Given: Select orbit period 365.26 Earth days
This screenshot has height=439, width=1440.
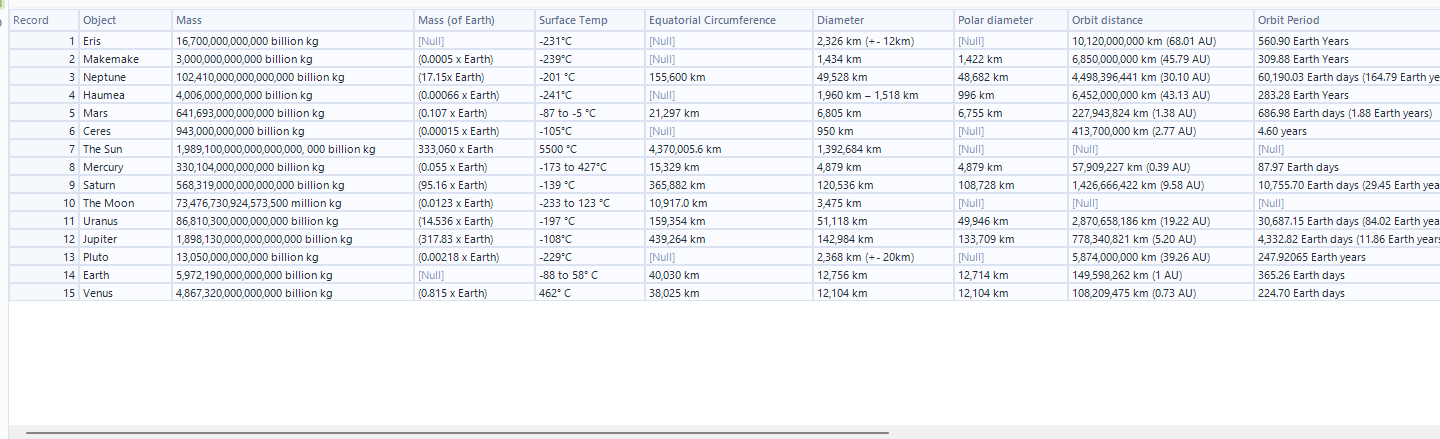Looking at the screenshot, I should [x=1347, y=275].
